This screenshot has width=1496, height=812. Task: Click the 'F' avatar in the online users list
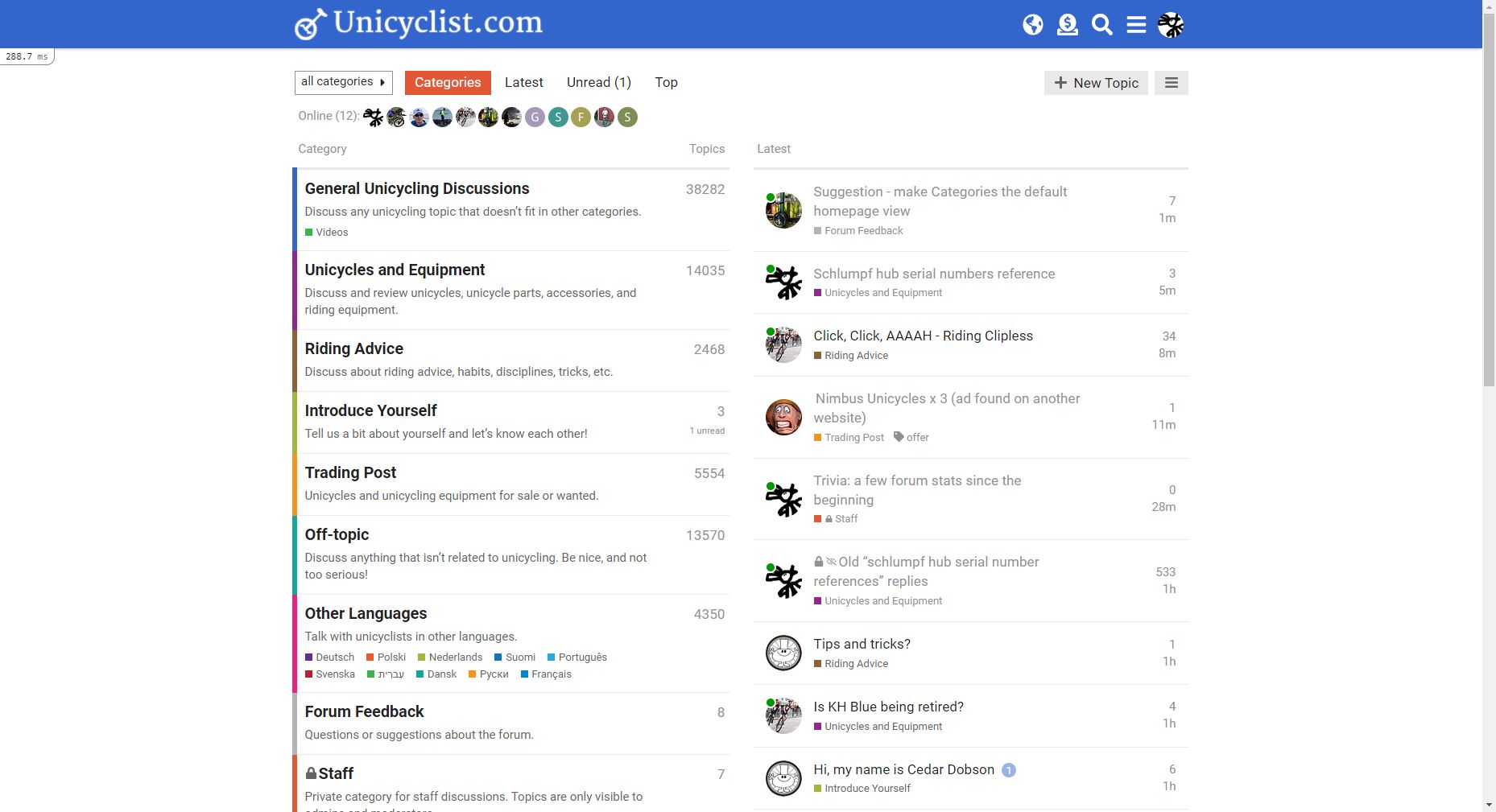click(x=581, y=117)
